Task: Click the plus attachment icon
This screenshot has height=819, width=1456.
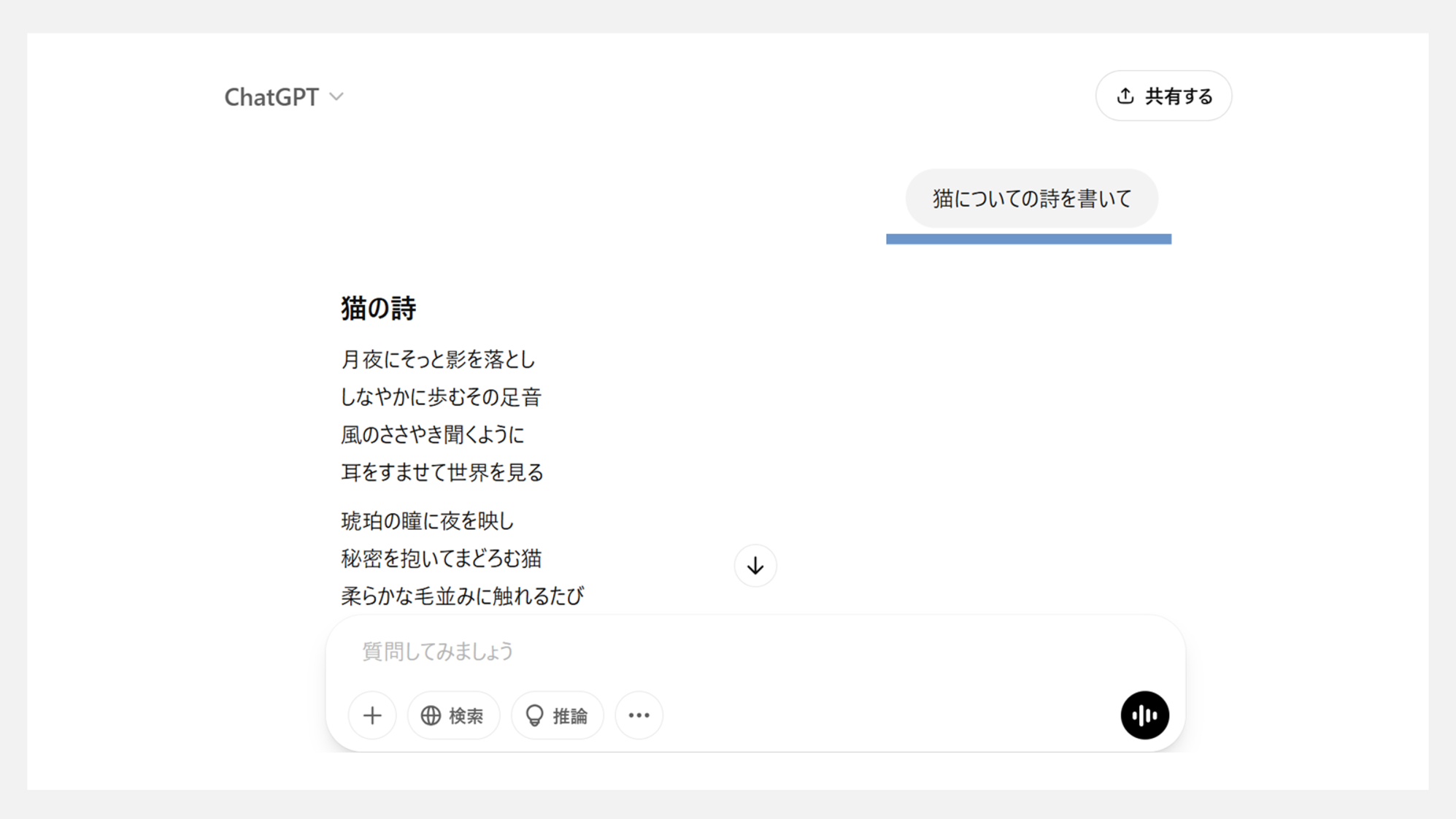Action: pyautogui.click(x=372, y=715)
